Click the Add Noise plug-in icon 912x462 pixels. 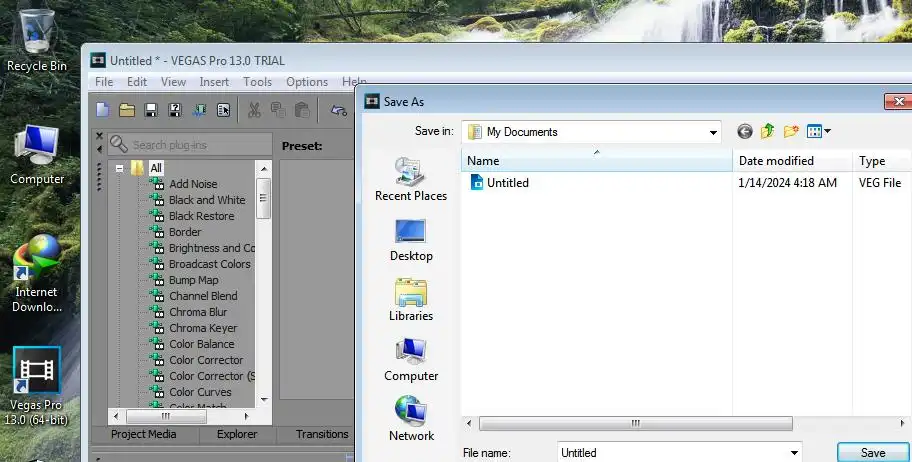point(157,184)
